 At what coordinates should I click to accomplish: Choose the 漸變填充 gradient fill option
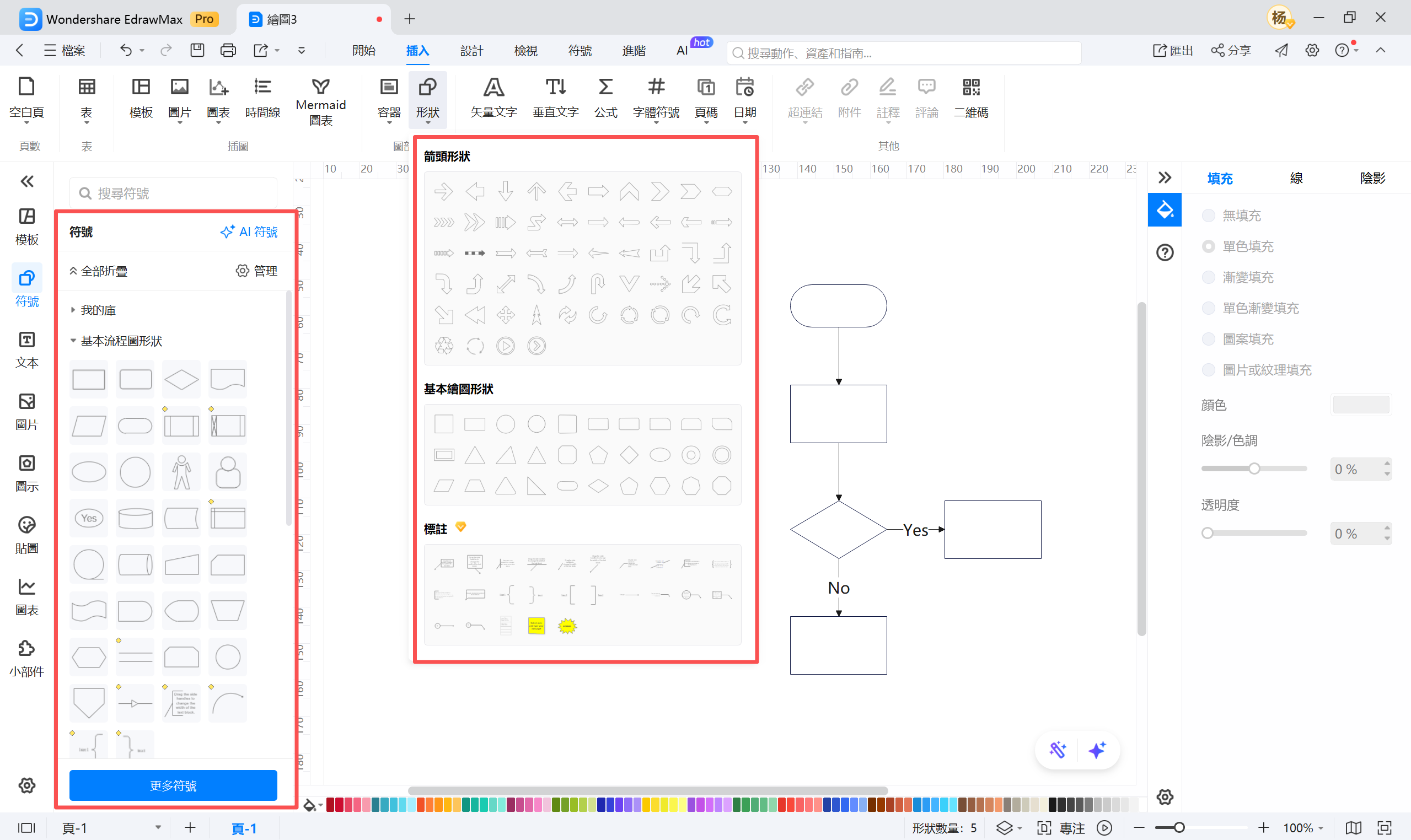pos(1208,277)
